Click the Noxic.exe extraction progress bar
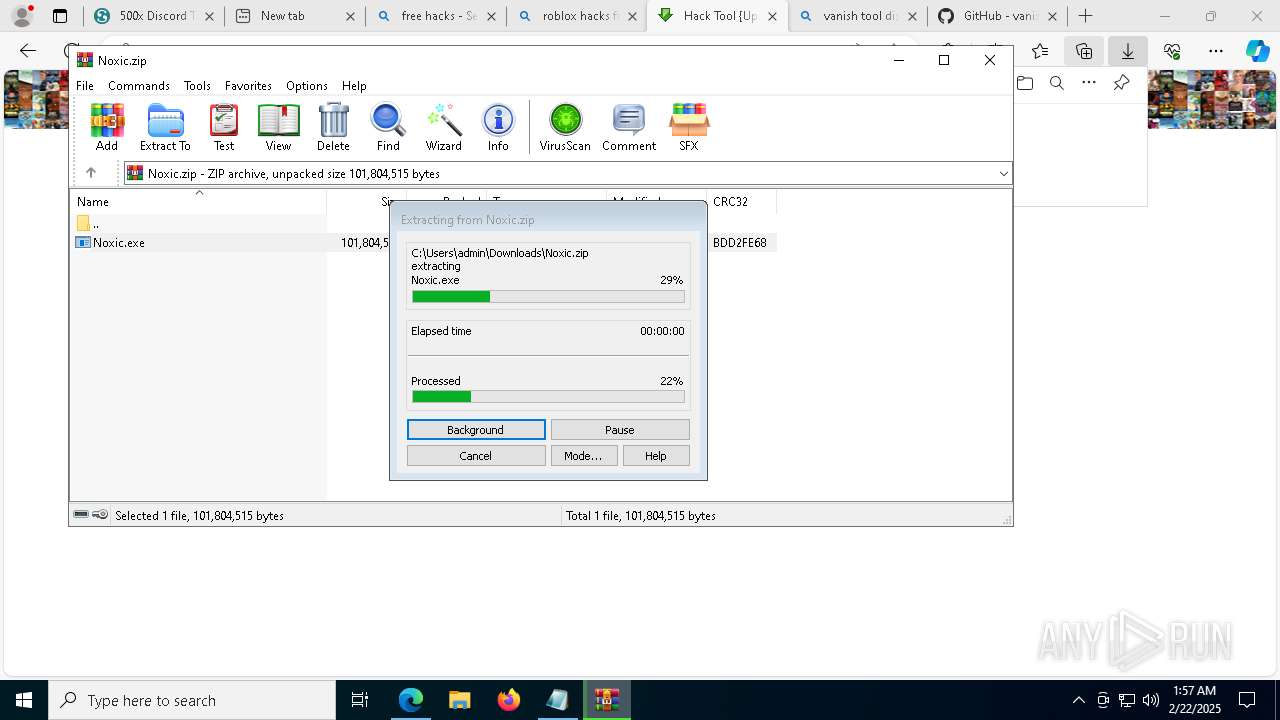This screenshot has width=1280, height=720. pos(548,297)
